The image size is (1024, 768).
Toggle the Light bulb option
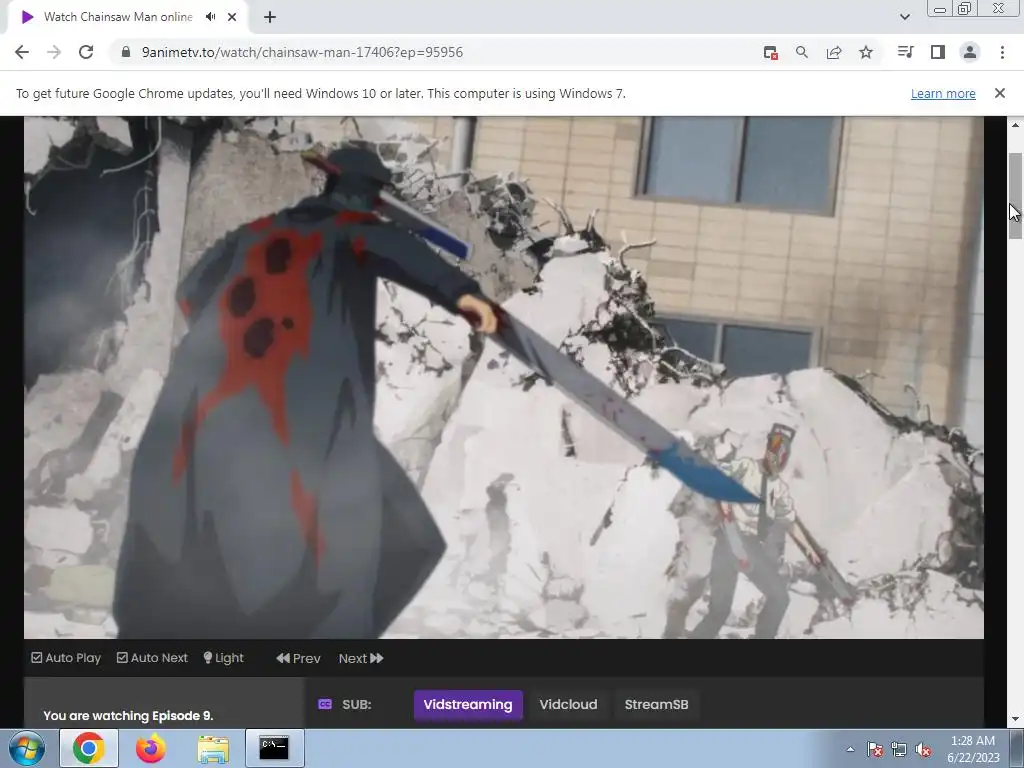point(223,658)
